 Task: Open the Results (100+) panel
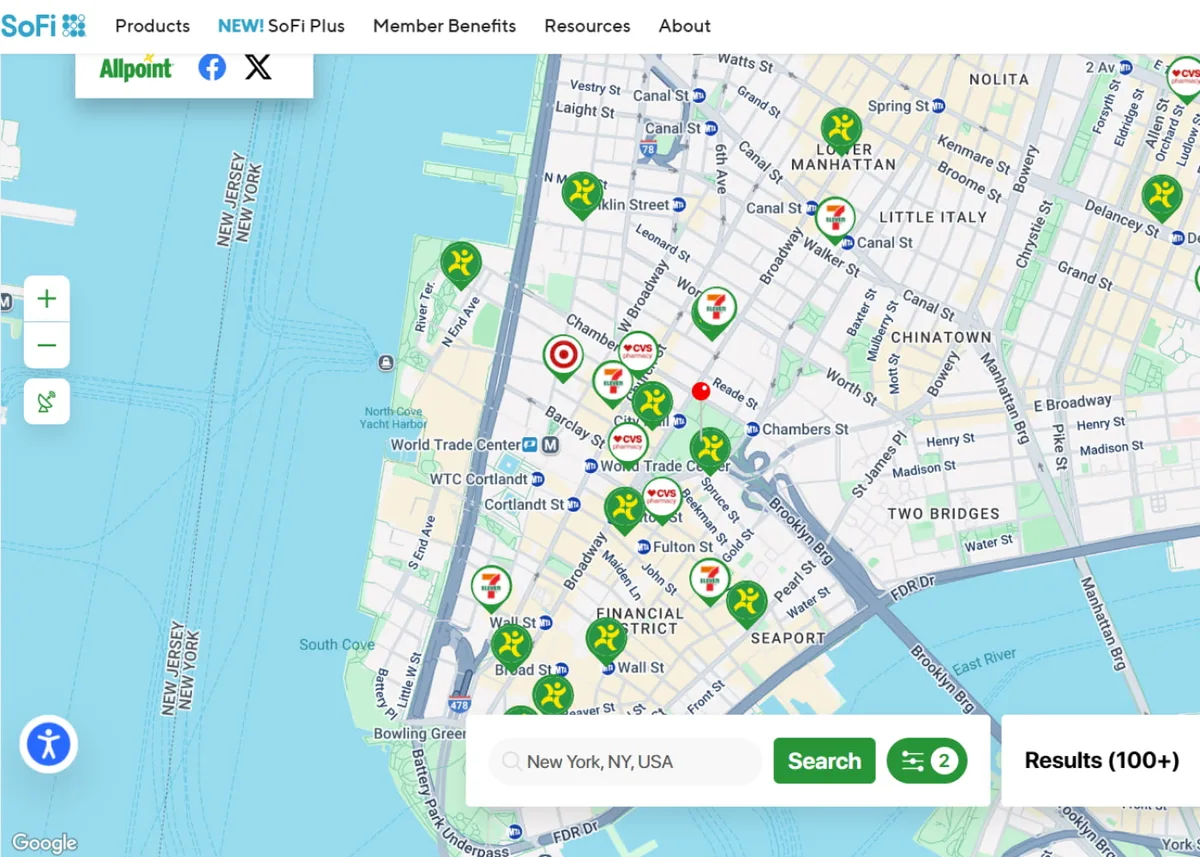pos(1101,760)
